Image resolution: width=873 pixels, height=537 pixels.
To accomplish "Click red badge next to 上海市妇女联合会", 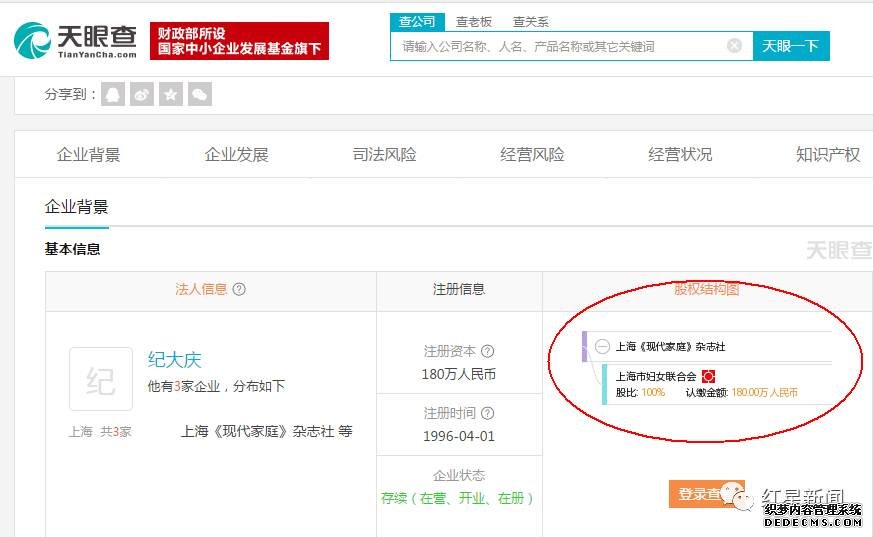I will 708,377.
